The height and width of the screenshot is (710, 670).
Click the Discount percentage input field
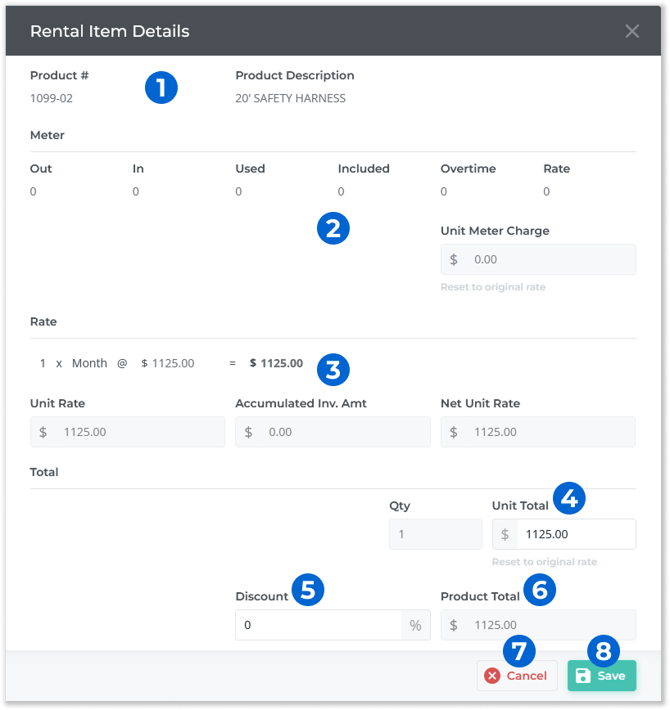click(x=318, y=625)
